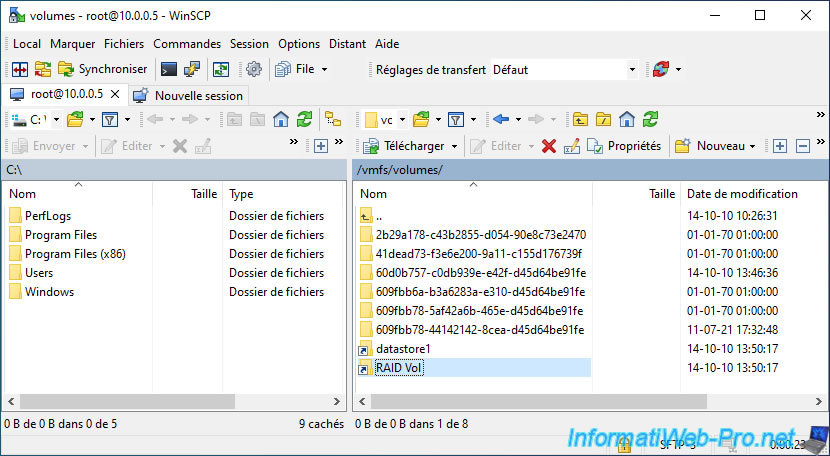
Task: Click the Compare directories icon
Action: point(19,69)
